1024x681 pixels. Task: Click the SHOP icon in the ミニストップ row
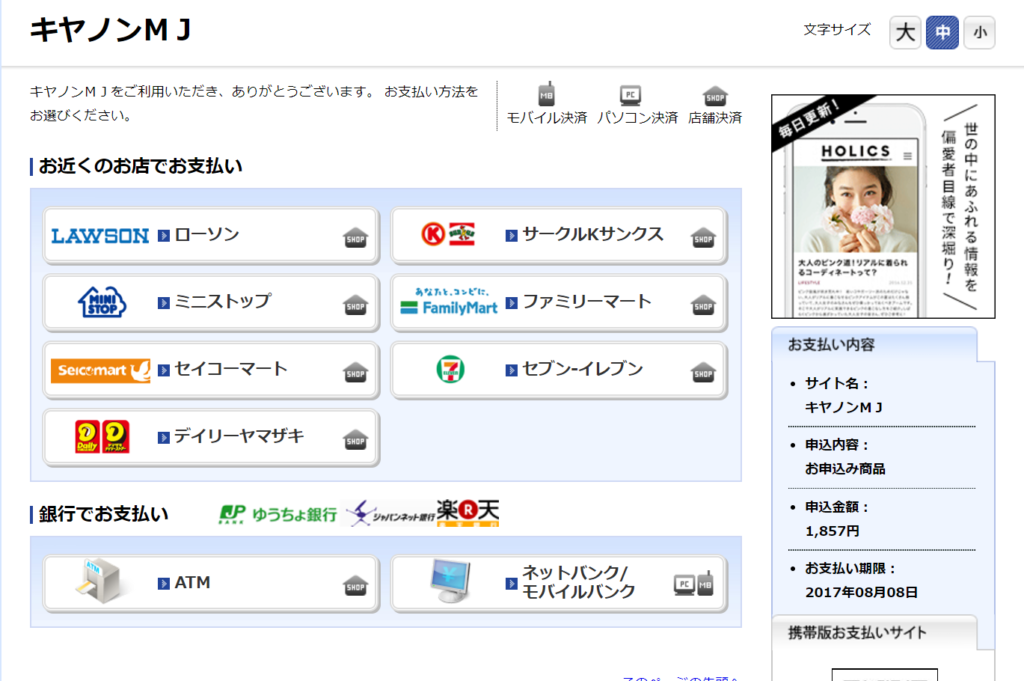(355, 304)
